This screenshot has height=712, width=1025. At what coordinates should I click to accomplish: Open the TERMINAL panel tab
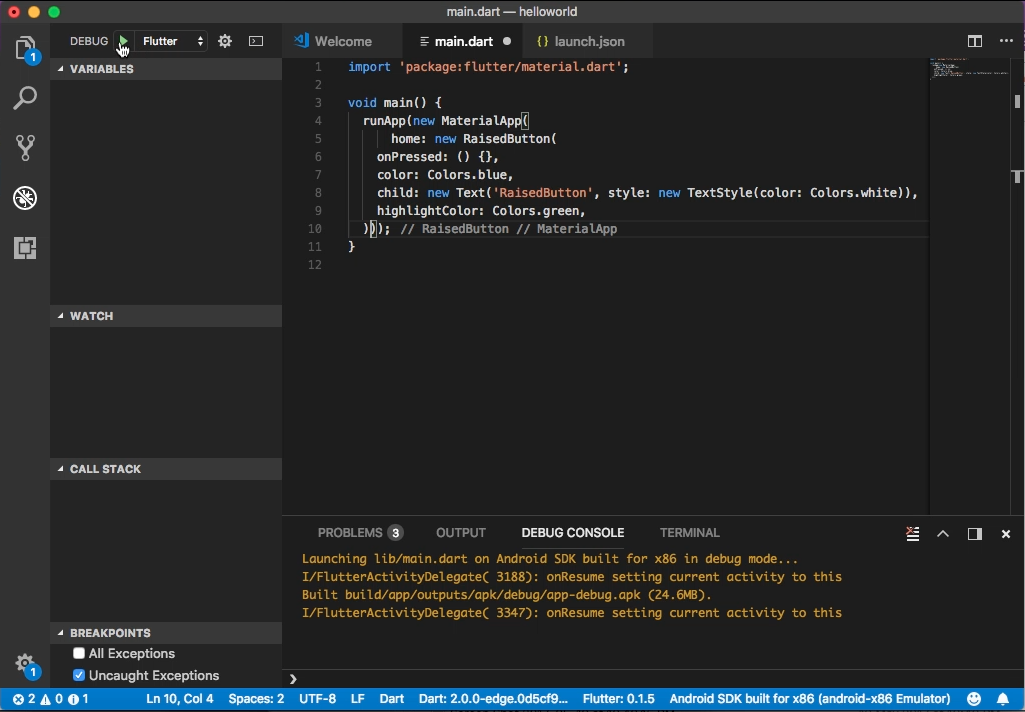[690, 533]
